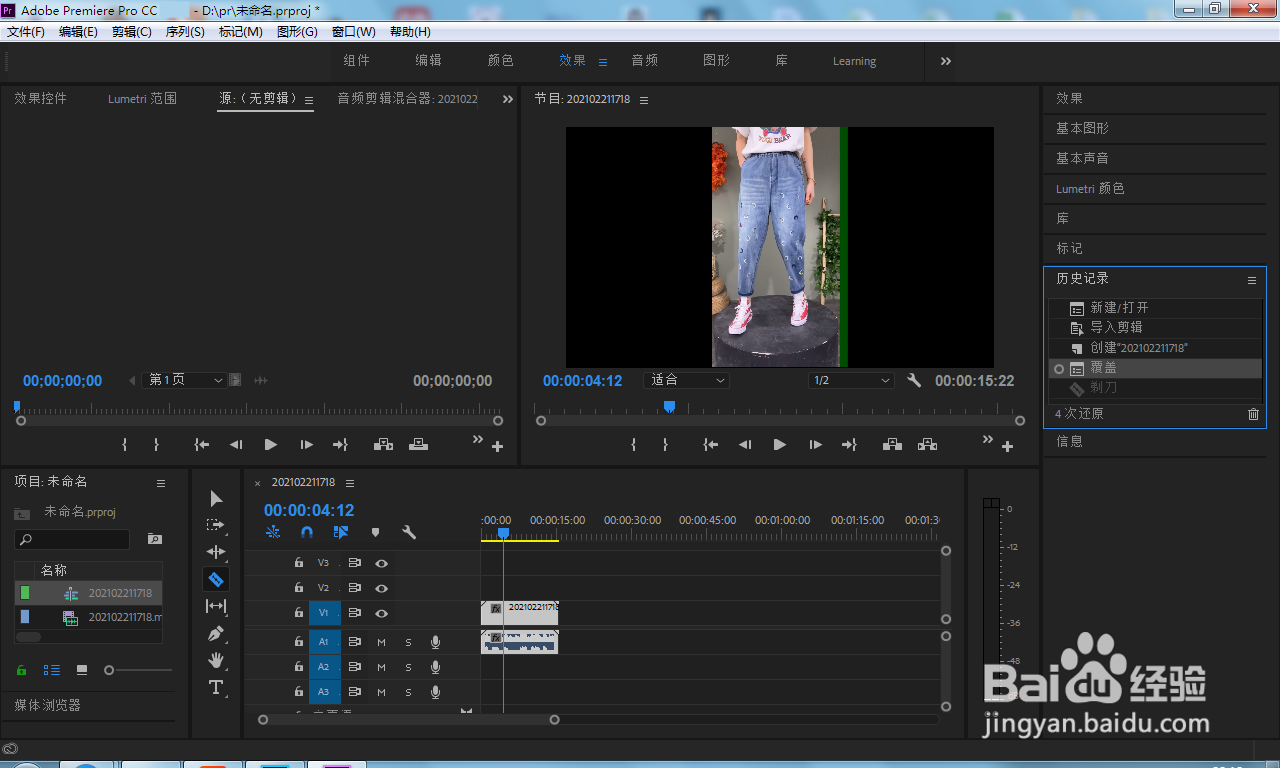Open the 序列(S) menu
Screen dimensions: 1280x768
pyautogui.click(x=185, y=32)
